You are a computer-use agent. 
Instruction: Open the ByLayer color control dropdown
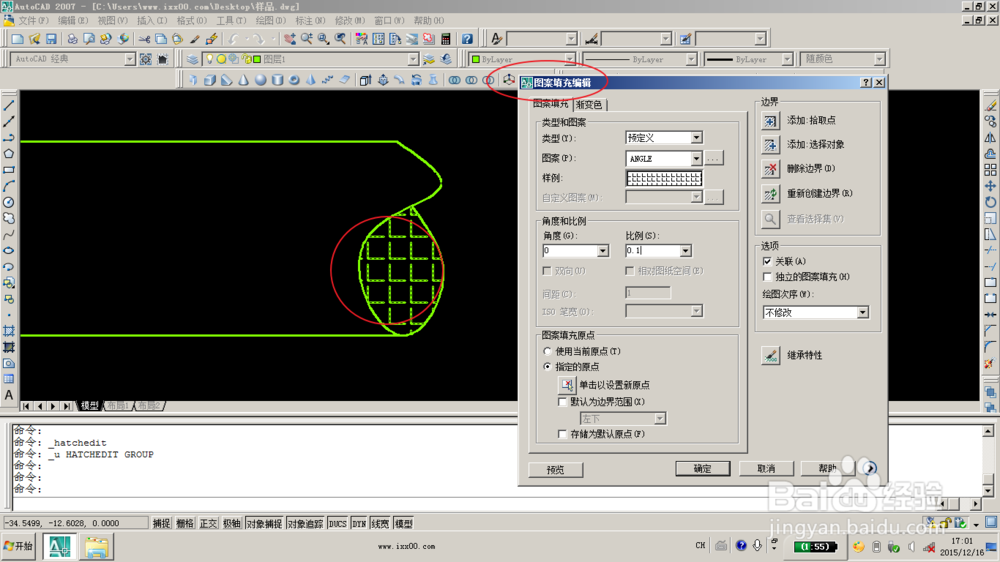pyautogui.click(x=570, y=59)
